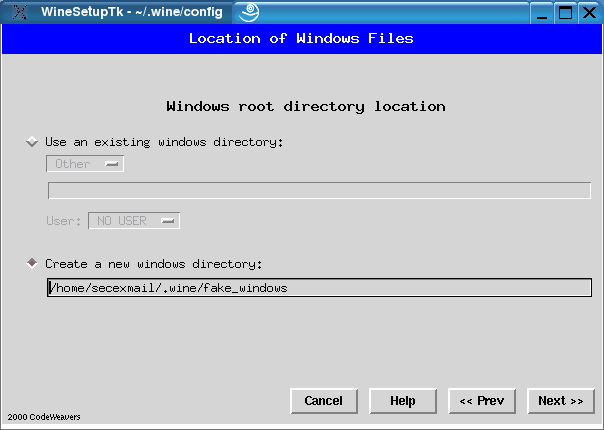604x430 pixels.
Task: Click the blue 'Location of Windows Files' banner
Action: click(301, 39)
